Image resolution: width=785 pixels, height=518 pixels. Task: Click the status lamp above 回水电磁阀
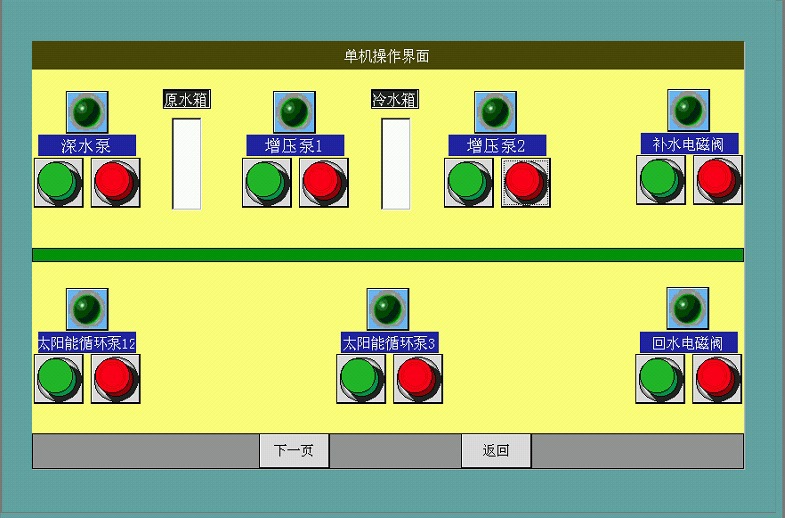pos(687,308)
